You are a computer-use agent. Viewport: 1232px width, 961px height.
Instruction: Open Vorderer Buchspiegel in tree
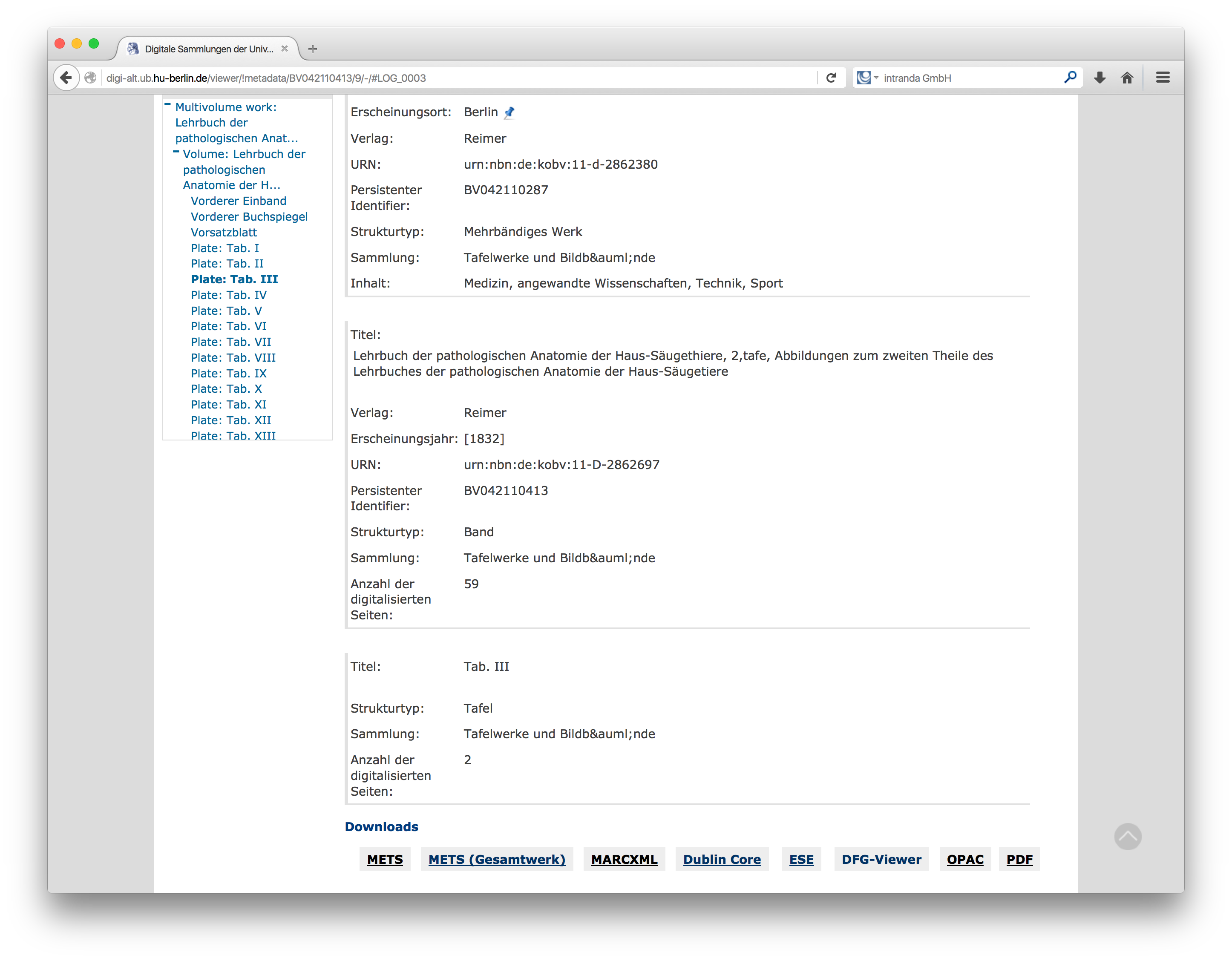[249, 217]
